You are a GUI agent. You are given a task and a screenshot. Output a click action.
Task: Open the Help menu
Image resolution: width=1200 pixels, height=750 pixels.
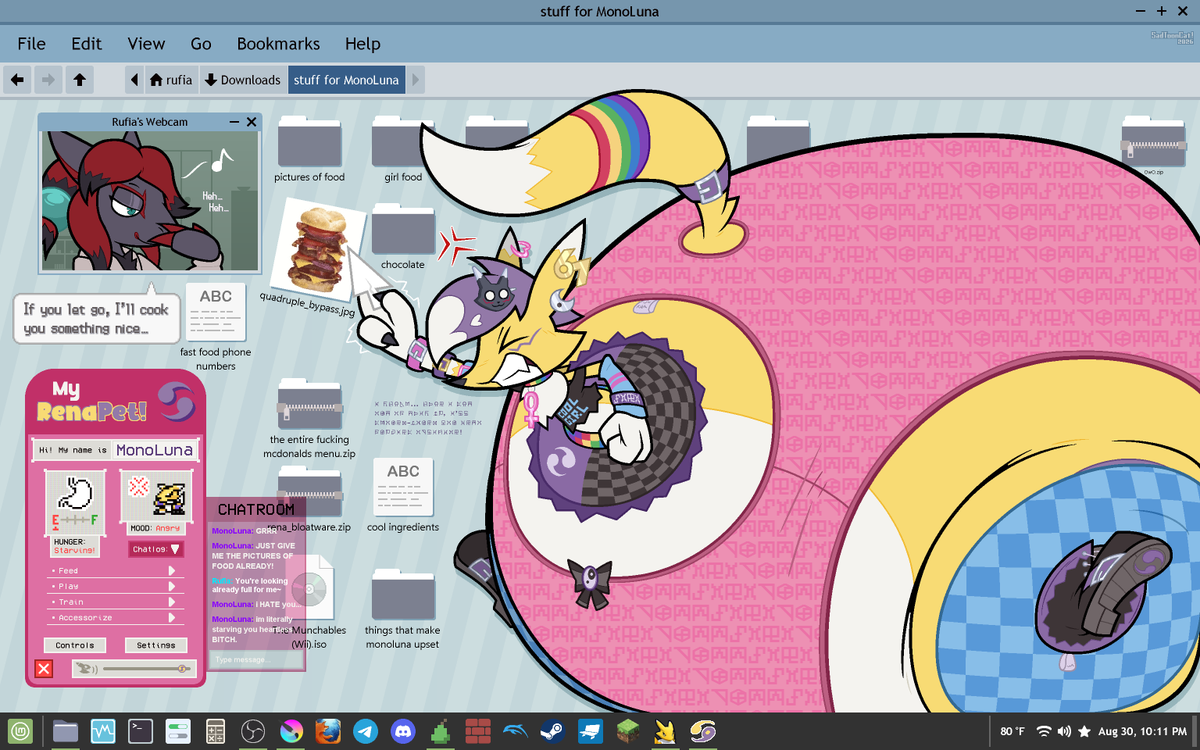[362, 43]
